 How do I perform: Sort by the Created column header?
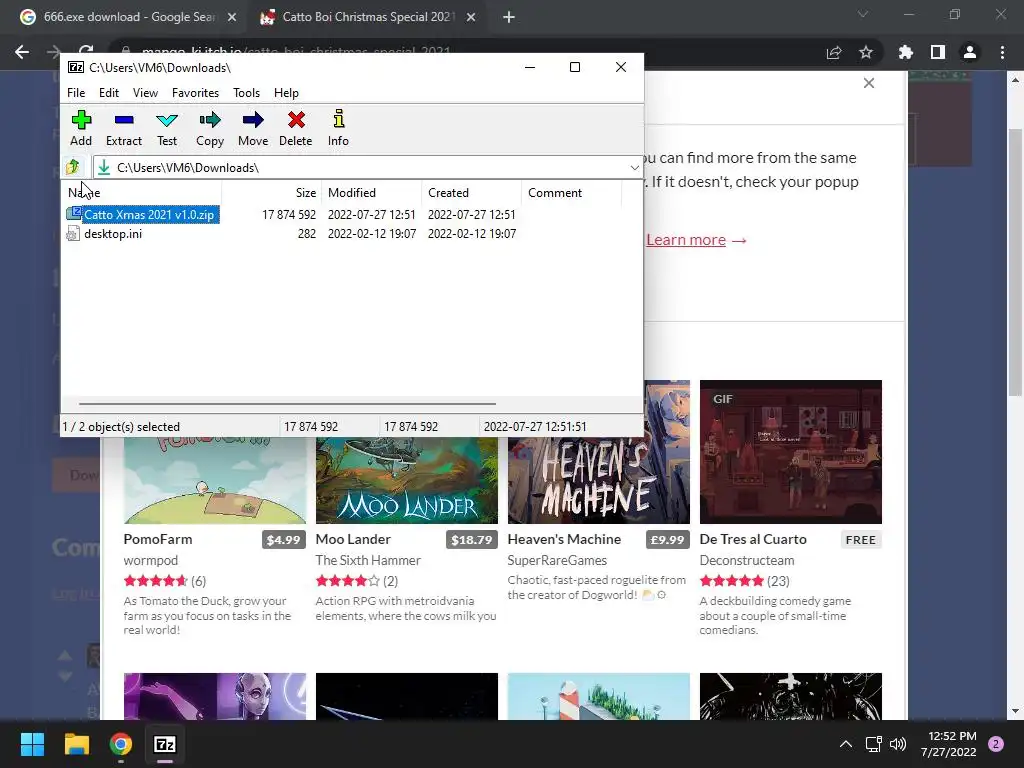[471, 193]
